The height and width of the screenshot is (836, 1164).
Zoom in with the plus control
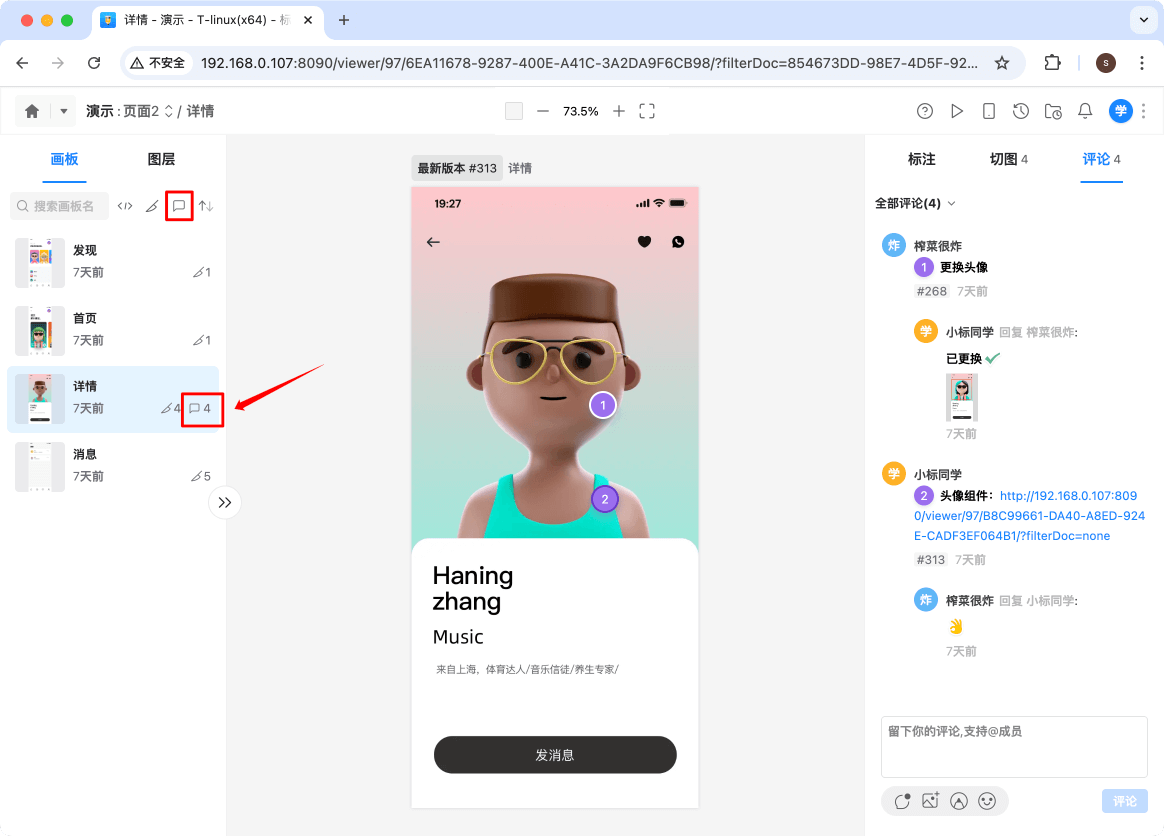click(x=619, y=111)
